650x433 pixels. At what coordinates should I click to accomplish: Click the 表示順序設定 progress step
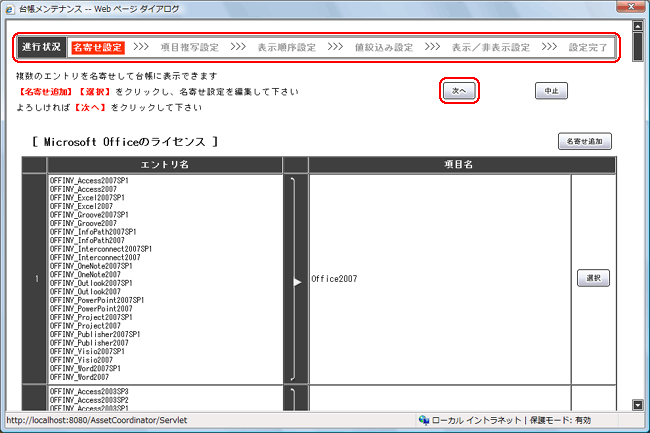tap(287, 47)
